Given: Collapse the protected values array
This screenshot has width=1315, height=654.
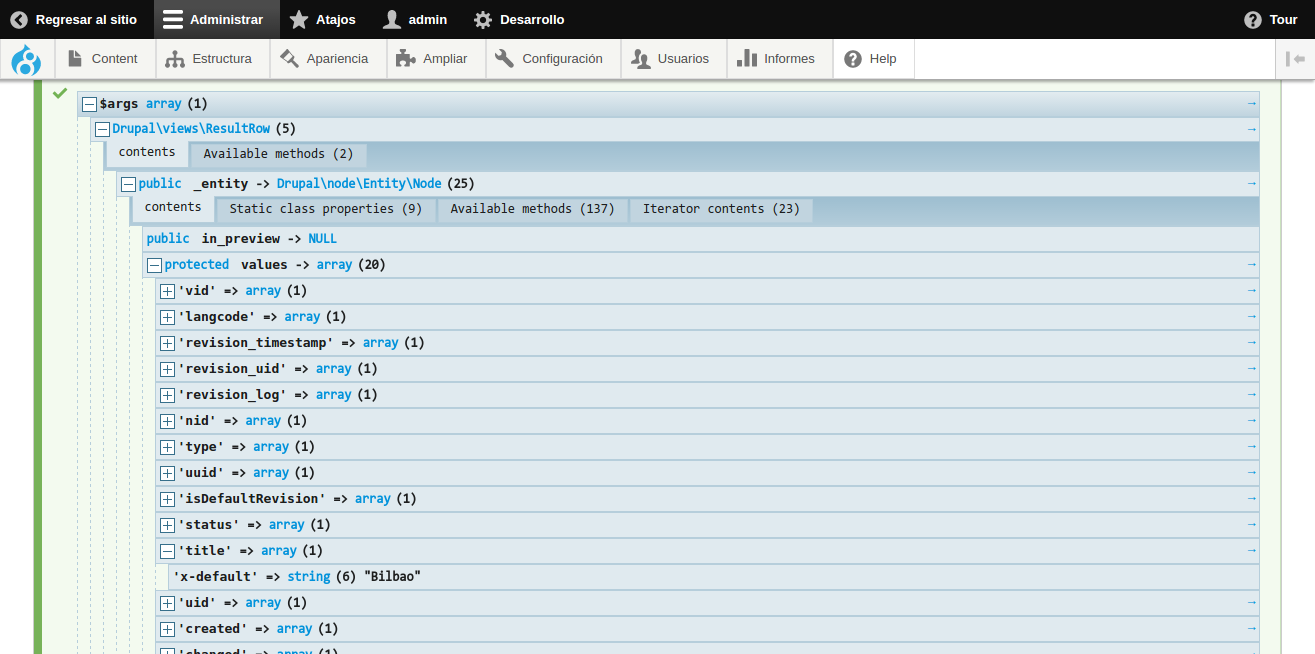Looking at the screenshot, I should 154,265.
